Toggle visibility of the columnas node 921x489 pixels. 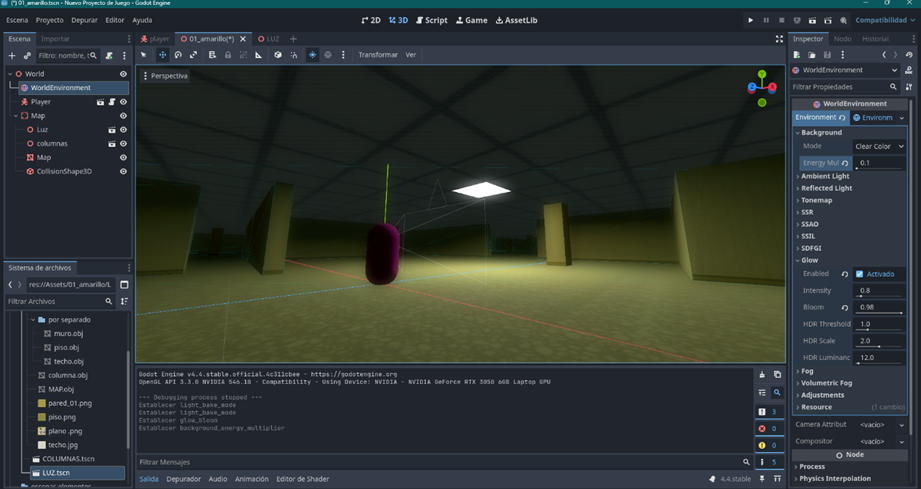[123, 144]
